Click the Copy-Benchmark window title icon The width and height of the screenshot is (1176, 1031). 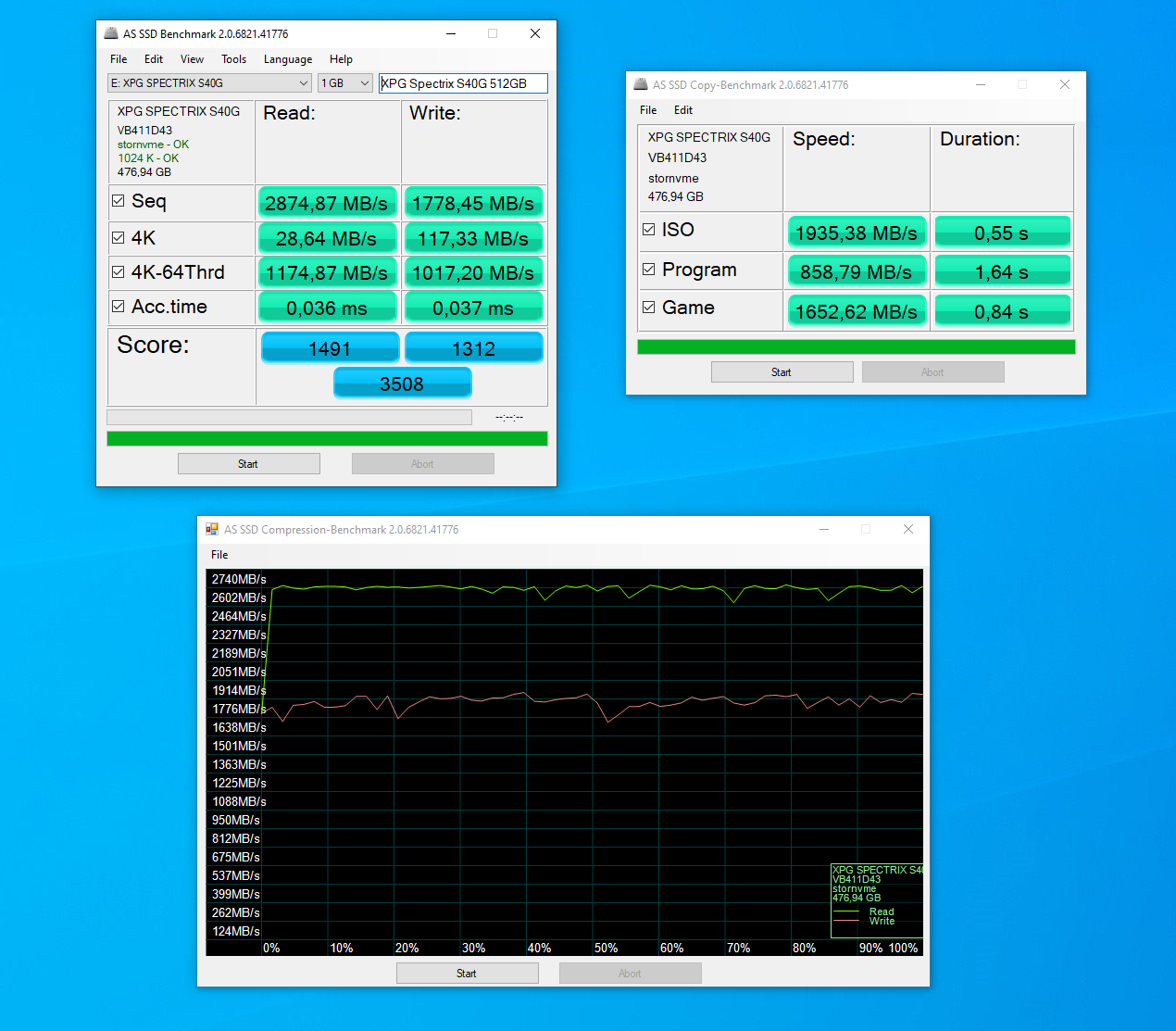[x=641, y=84]
